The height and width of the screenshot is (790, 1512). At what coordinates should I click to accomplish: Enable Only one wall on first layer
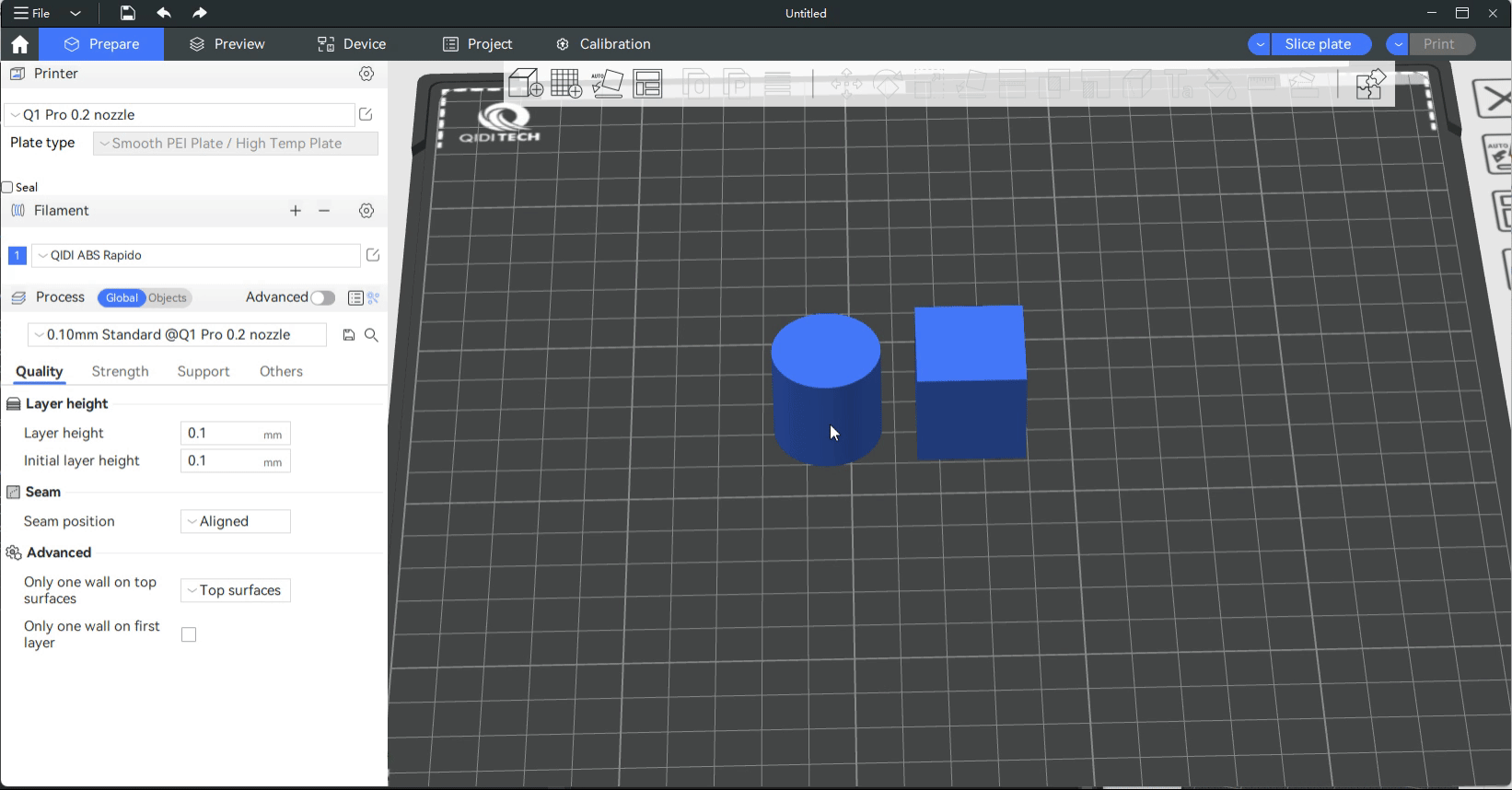pyautogui.click(x=189, y=634)
